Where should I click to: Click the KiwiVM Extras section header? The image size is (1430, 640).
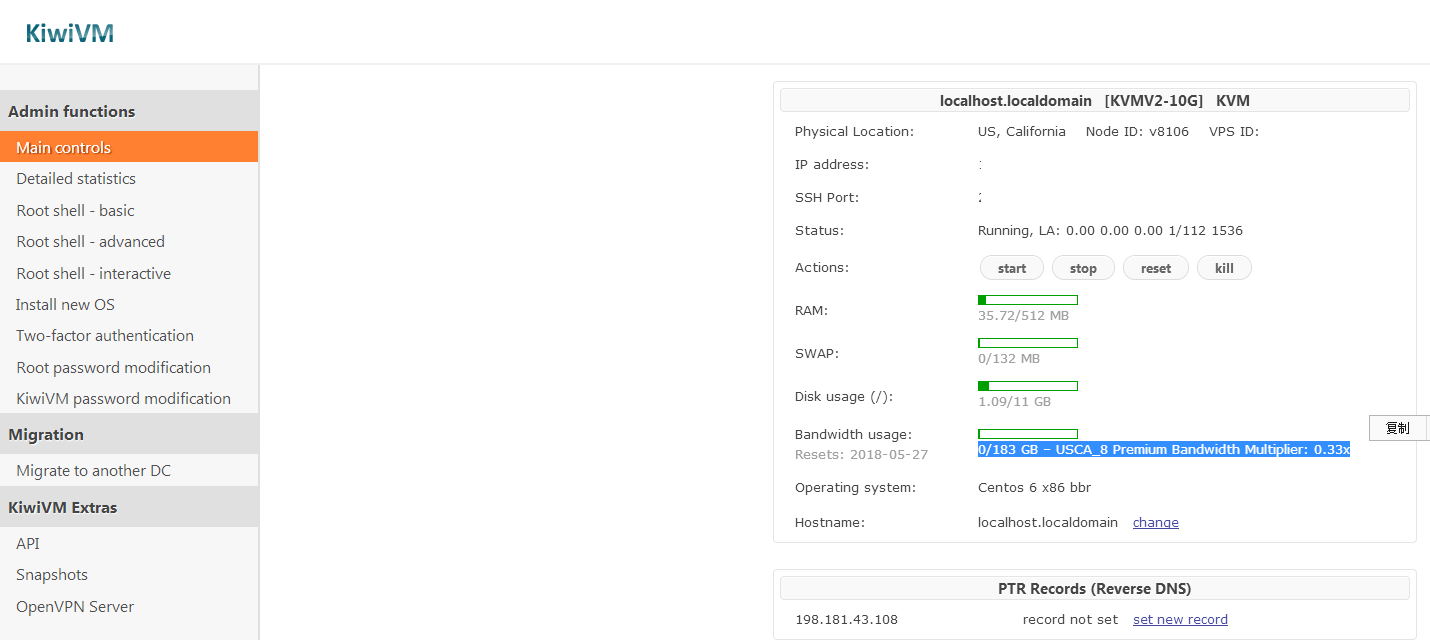pyautogui.click(x=129, y=507)
